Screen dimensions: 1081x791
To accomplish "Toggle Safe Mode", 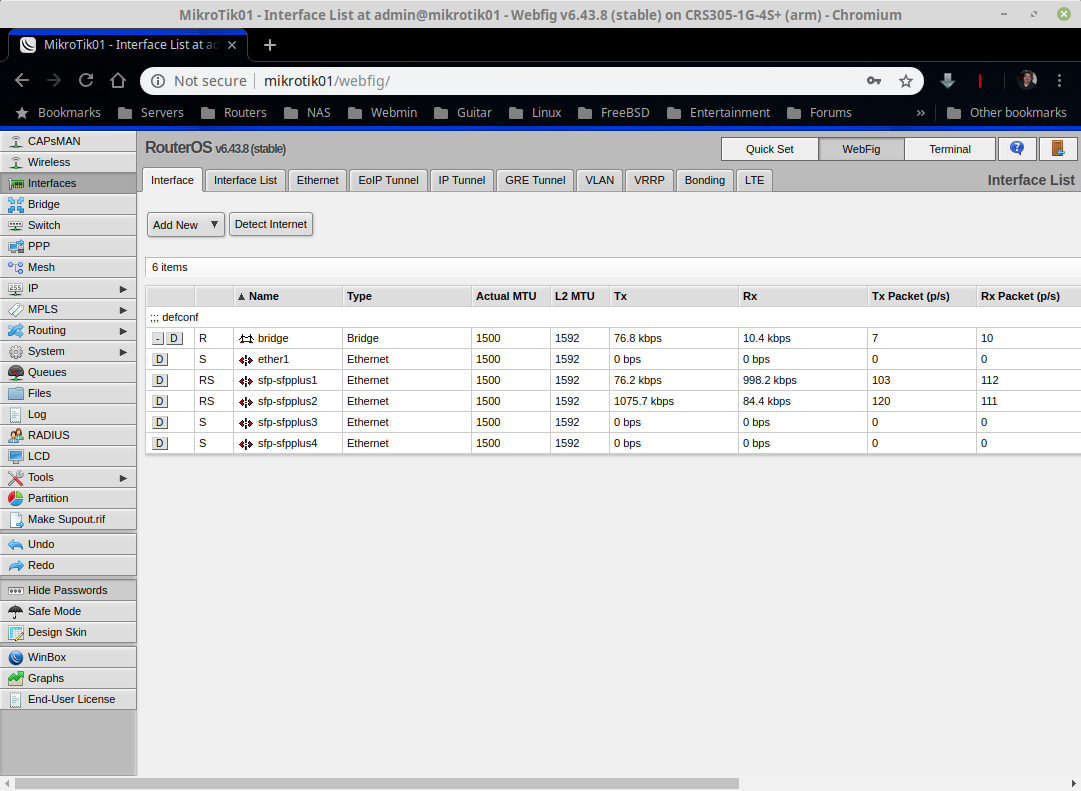I will coord(68,612).
